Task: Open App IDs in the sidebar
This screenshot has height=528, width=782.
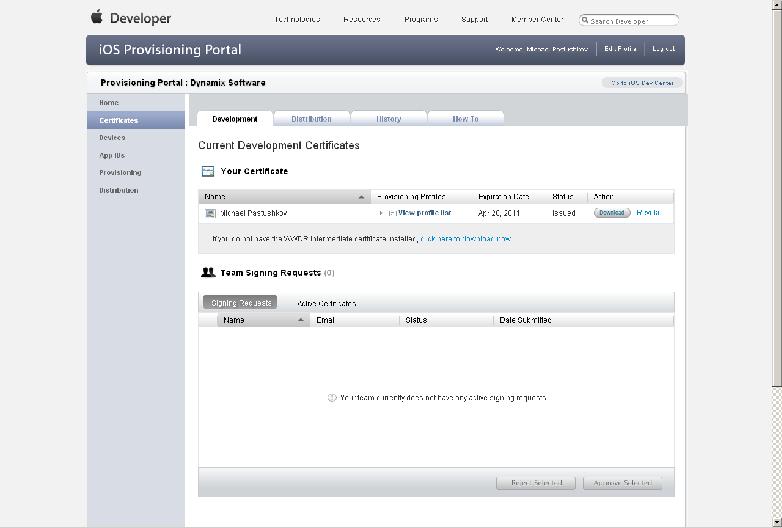Action: [x=112, y=156]
